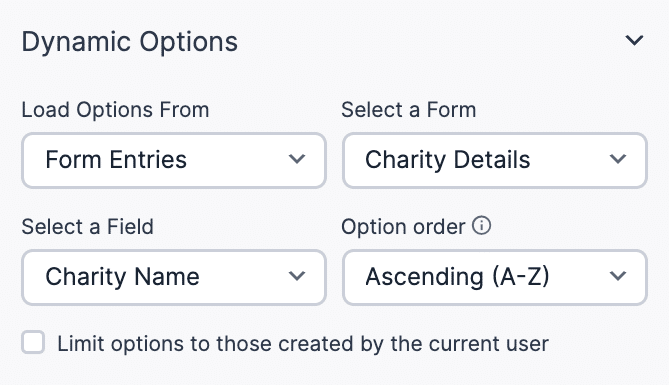Click the Option order info icon

[481, 225]
